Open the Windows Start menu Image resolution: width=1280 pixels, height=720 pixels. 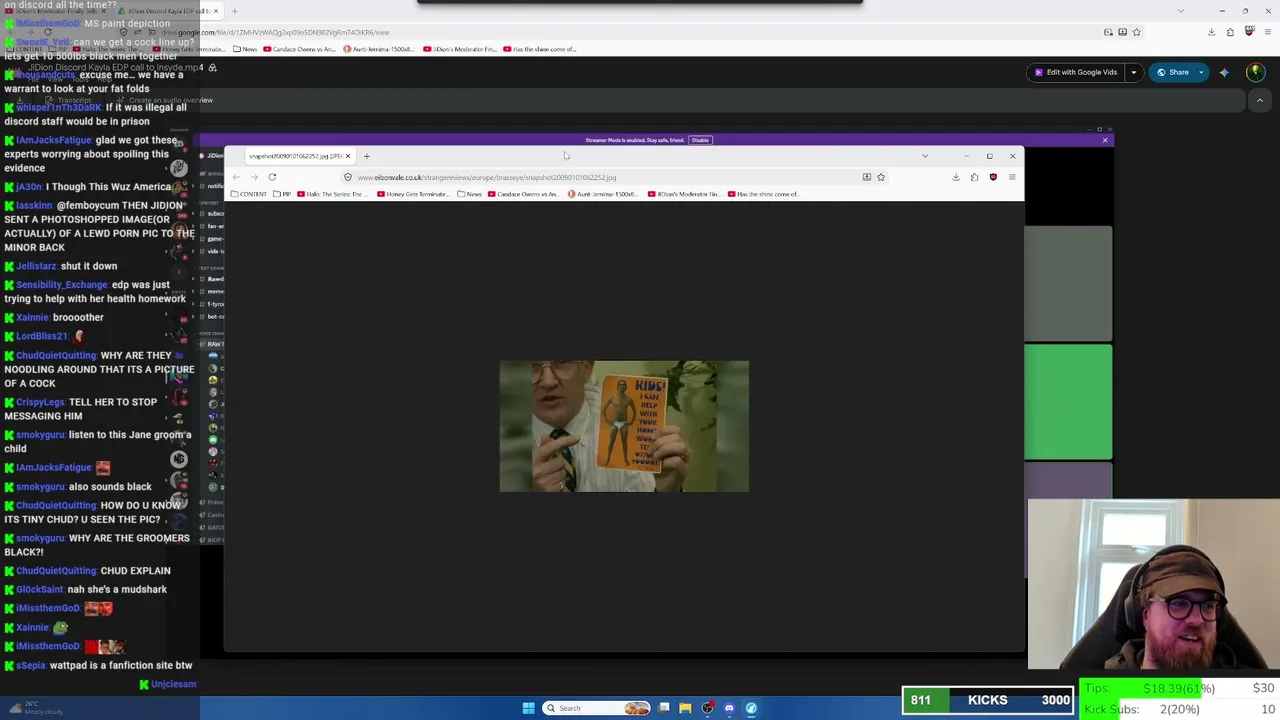click(x=528, y=708)
